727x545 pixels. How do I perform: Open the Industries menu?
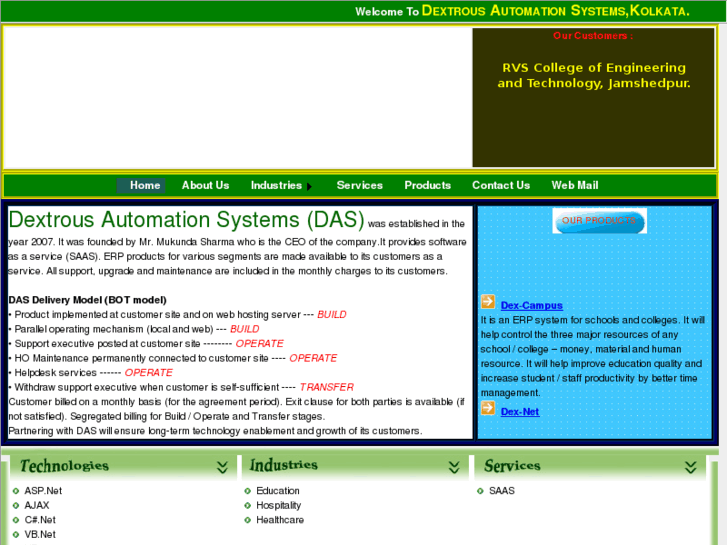tap(276, 186)
